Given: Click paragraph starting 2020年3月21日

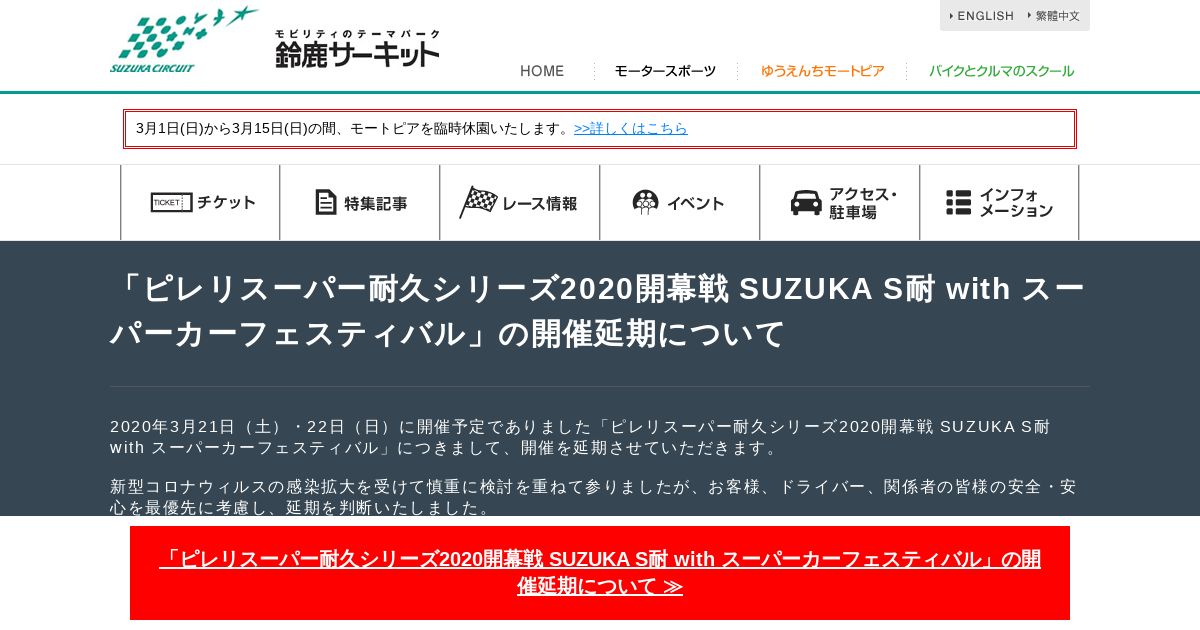Looking at the screenshot, I should (580, 437).
